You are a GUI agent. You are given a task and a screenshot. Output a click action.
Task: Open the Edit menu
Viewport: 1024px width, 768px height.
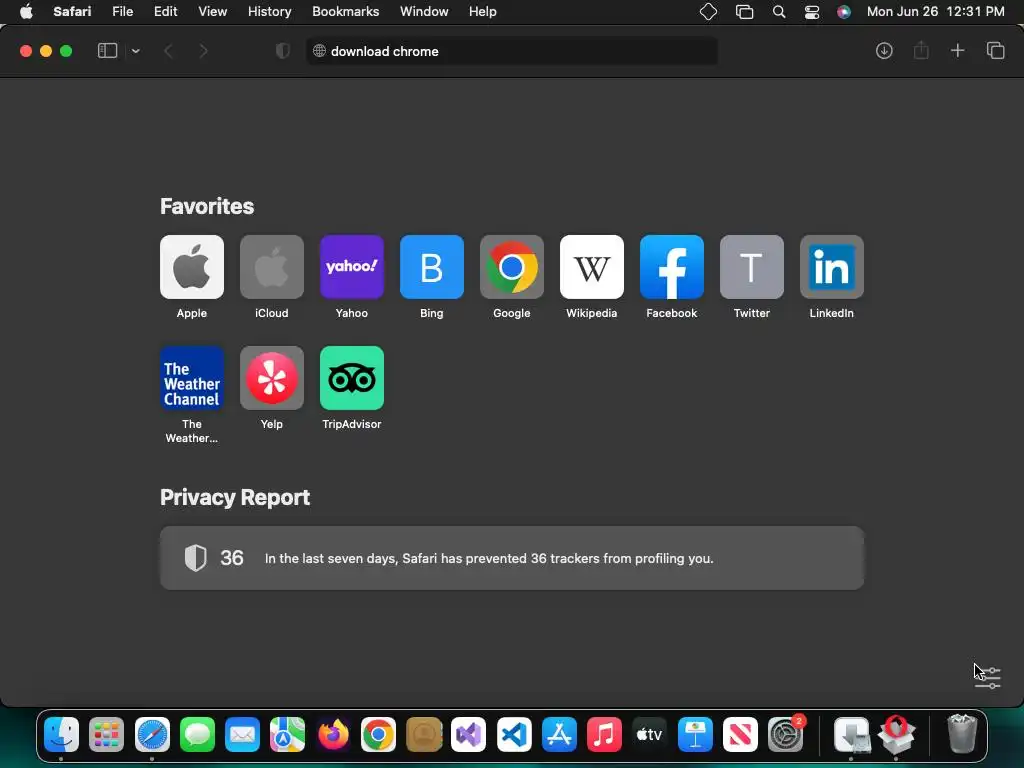click(165, 12)
